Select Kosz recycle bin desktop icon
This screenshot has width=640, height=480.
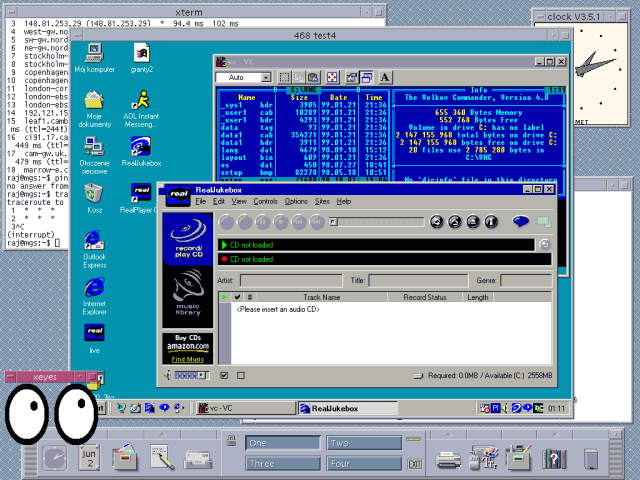point(94,198)
